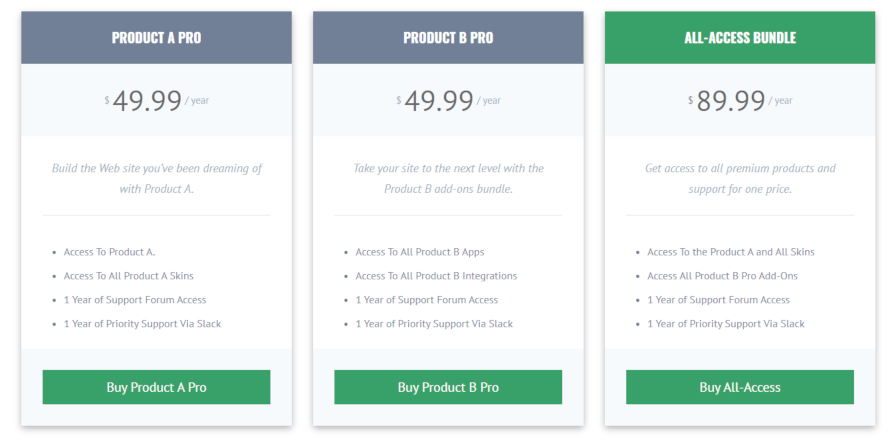Click Support Forum Access in Product A Pro card
896x439 pixels.
pyautogui.click(x=135, y=300)
